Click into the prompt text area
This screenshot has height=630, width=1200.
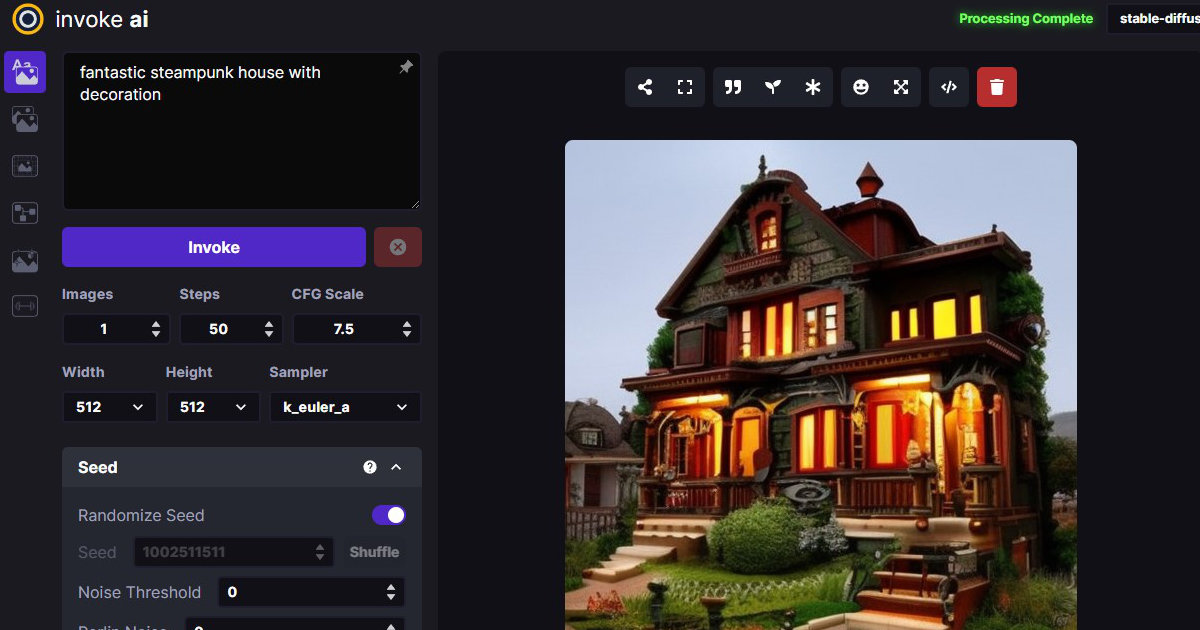[242, 131]
